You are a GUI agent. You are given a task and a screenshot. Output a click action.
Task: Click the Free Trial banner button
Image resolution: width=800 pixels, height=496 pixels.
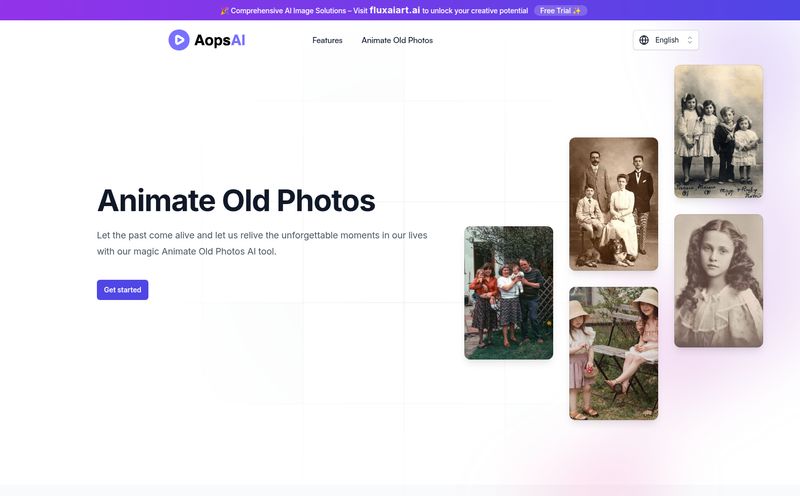560,11
